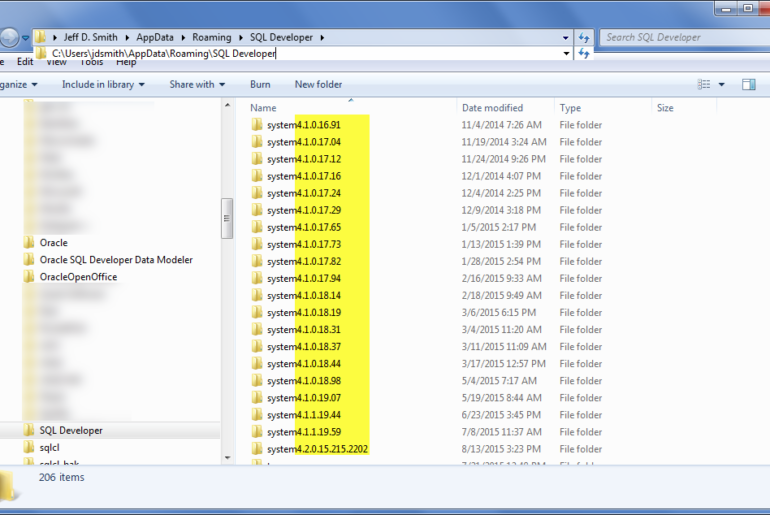Image resolution: width=770 pixels, height=515 pixels.
Task: Select sqlcl folder in navigation tree
Action: point(49,448)
